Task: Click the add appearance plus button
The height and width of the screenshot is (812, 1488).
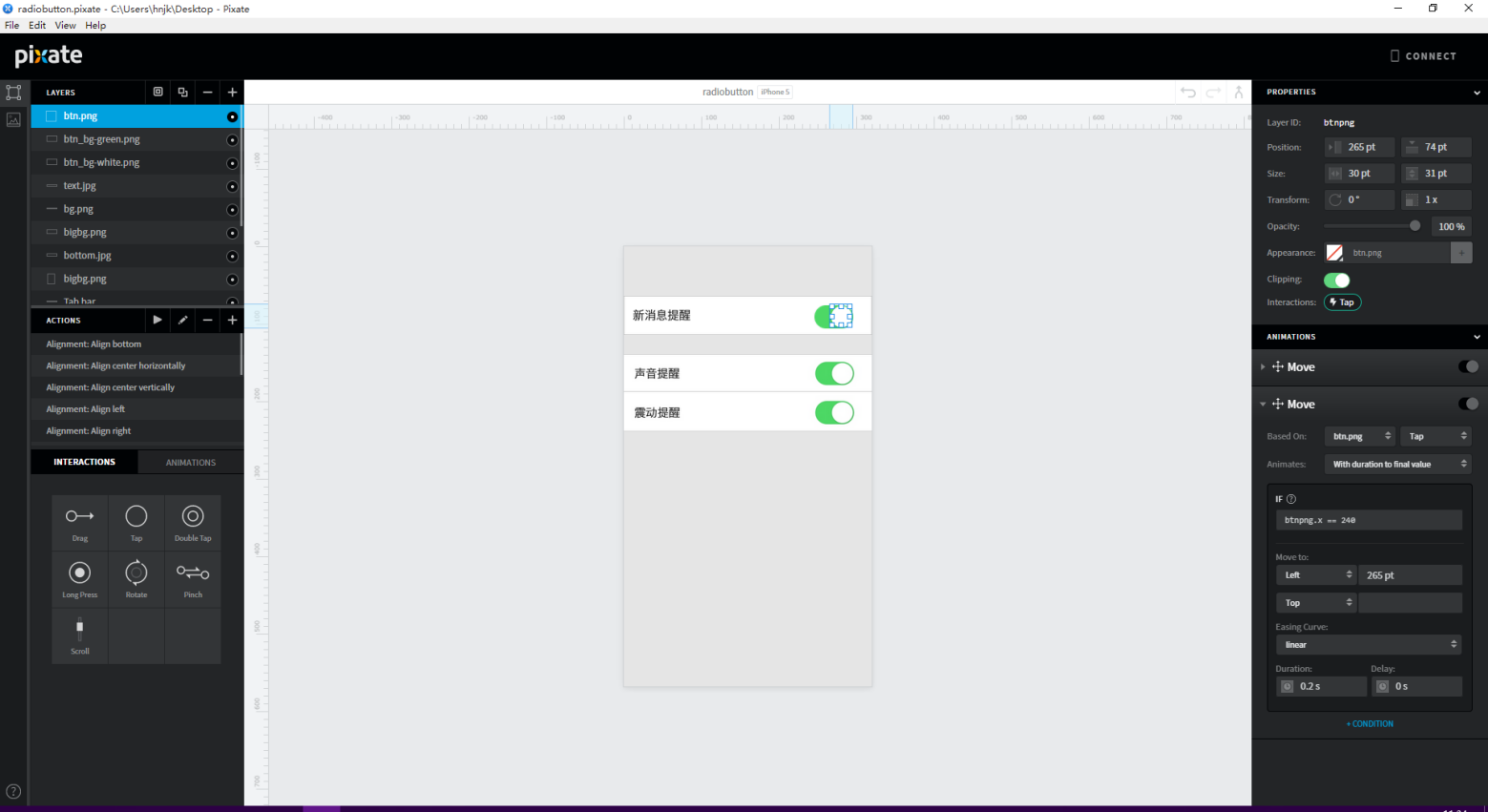Action: click(1461, 253)
